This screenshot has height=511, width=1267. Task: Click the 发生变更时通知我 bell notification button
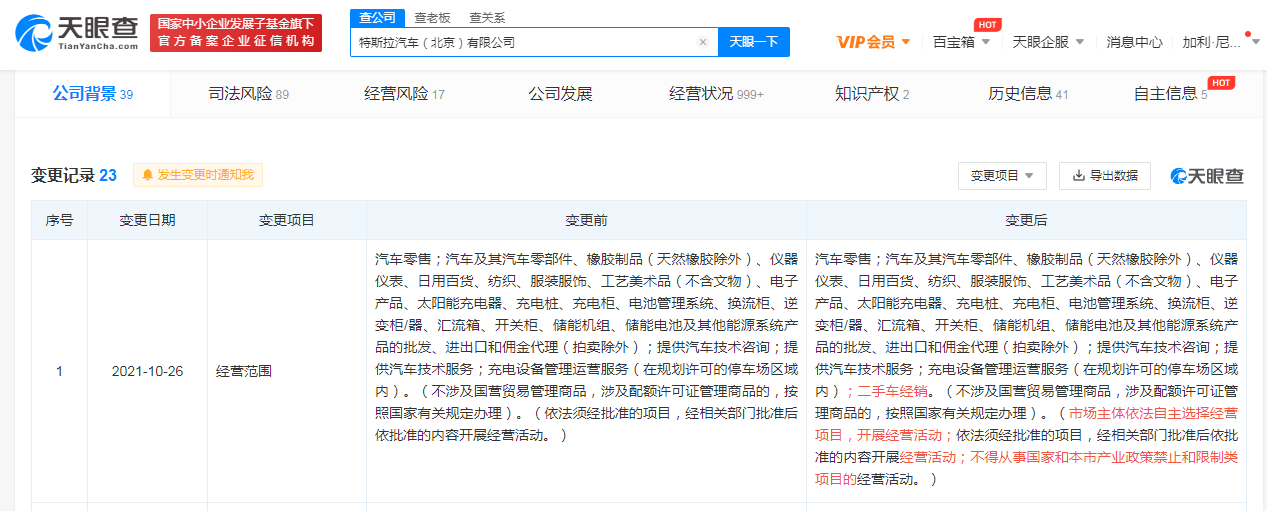pyautogui.click(x=198, y=175)
